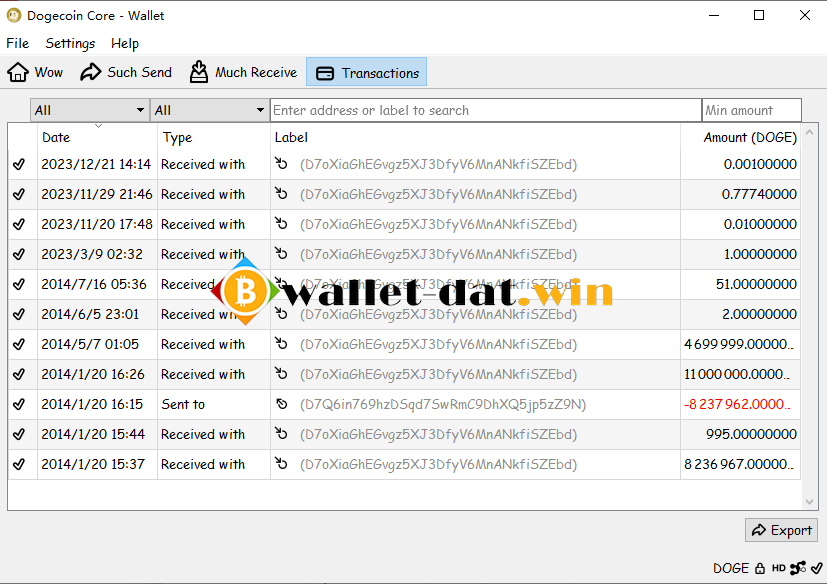Click confirmed checkmark icon for 2023/11/29 21:46
This screenshot has height=584, width=827.
(x=19, y=194)
